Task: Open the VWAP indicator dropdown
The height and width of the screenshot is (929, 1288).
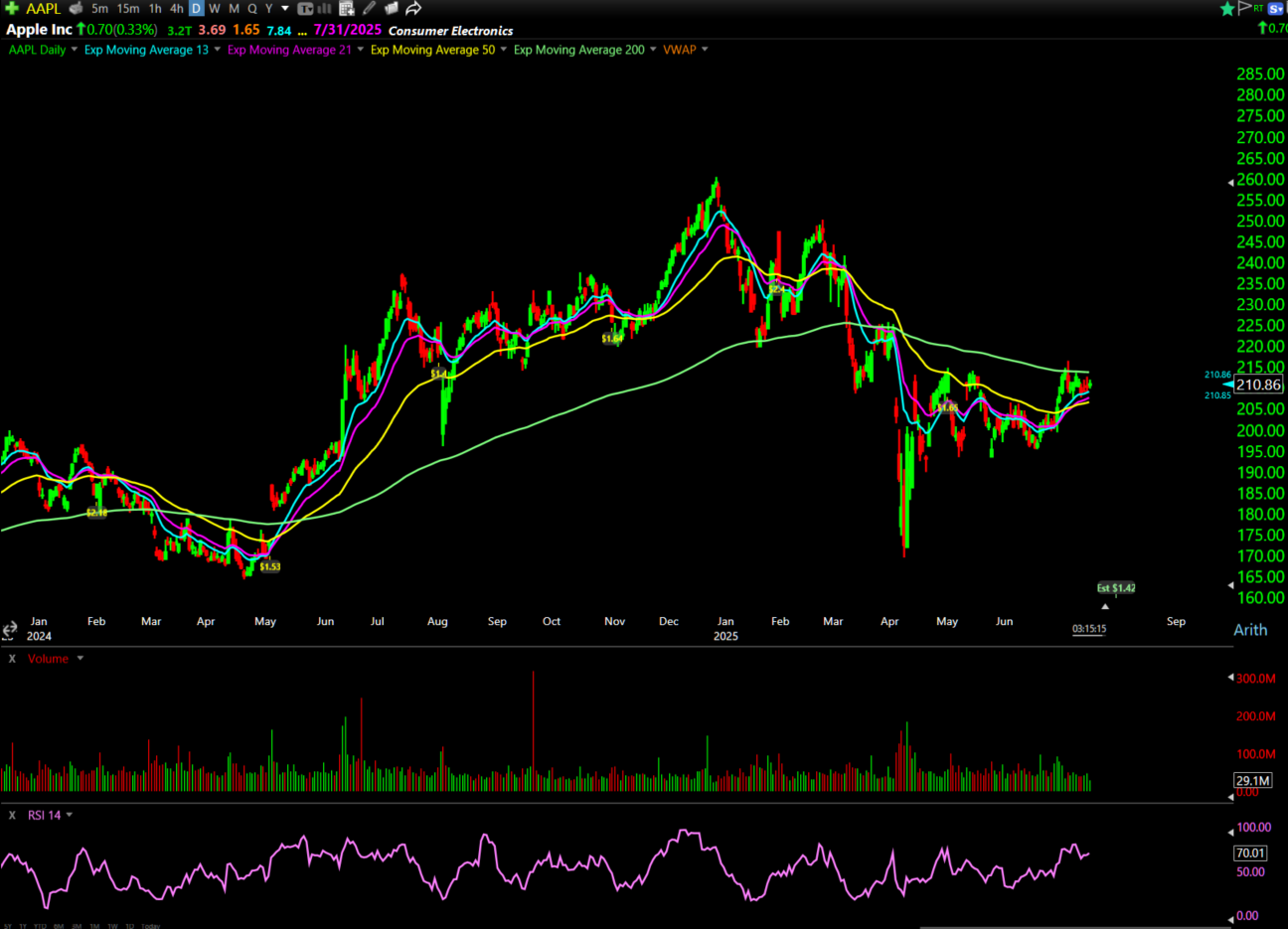Action: tap(705, 50)
